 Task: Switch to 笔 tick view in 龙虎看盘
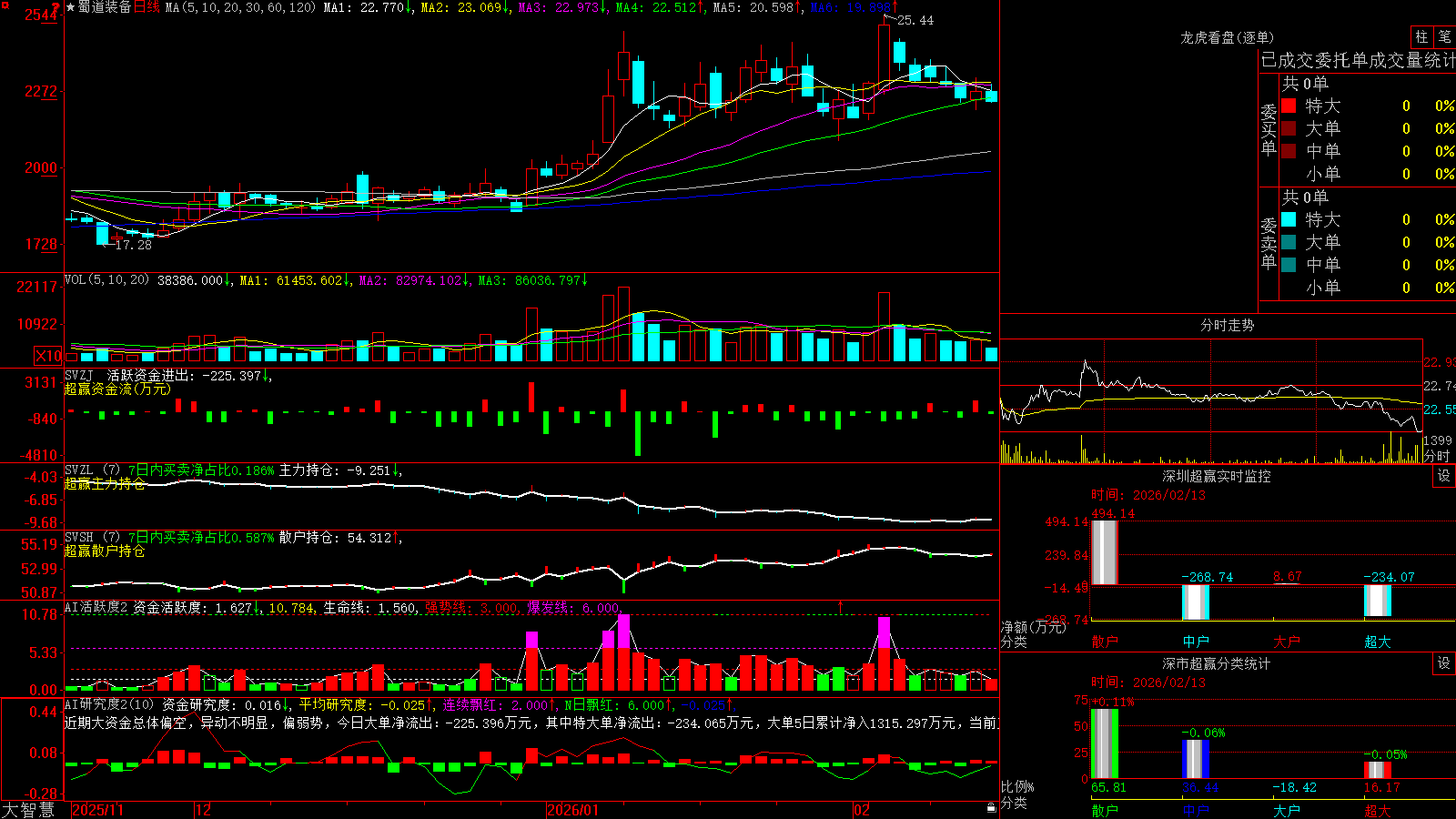click(1445, 37)
